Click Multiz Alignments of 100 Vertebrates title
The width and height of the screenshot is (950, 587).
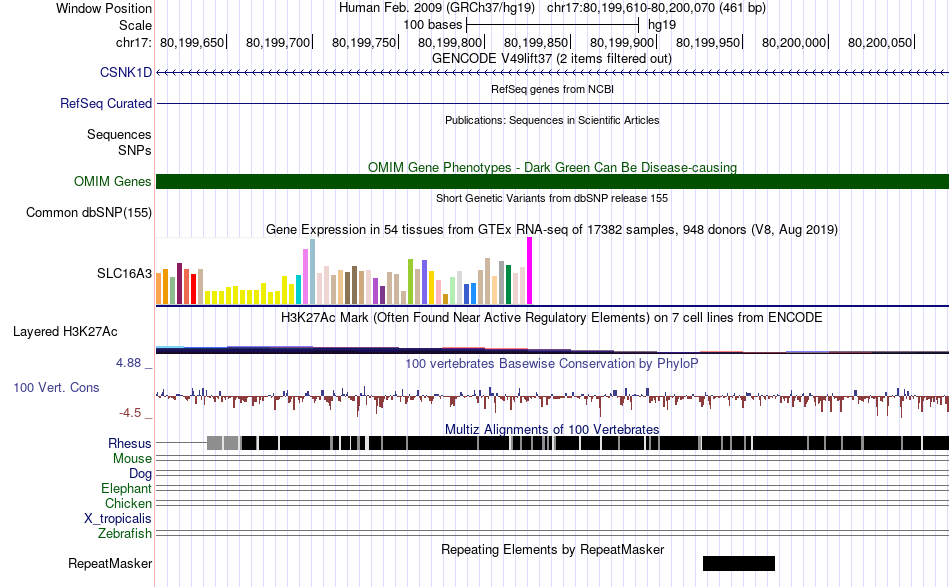click(x=552, y=429)
